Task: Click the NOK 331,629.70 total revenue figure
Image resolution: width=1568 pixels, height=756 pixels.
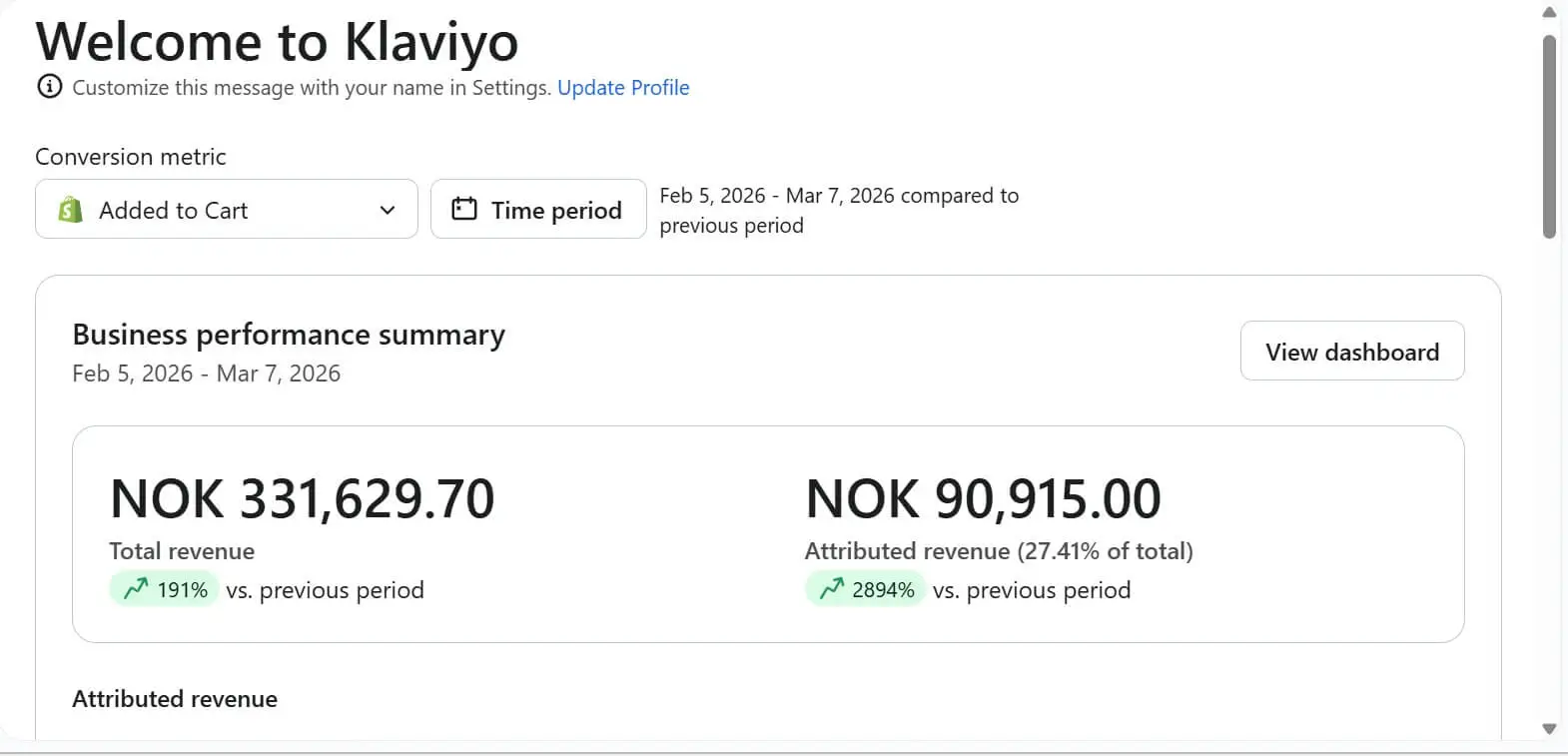Action: 303,498
